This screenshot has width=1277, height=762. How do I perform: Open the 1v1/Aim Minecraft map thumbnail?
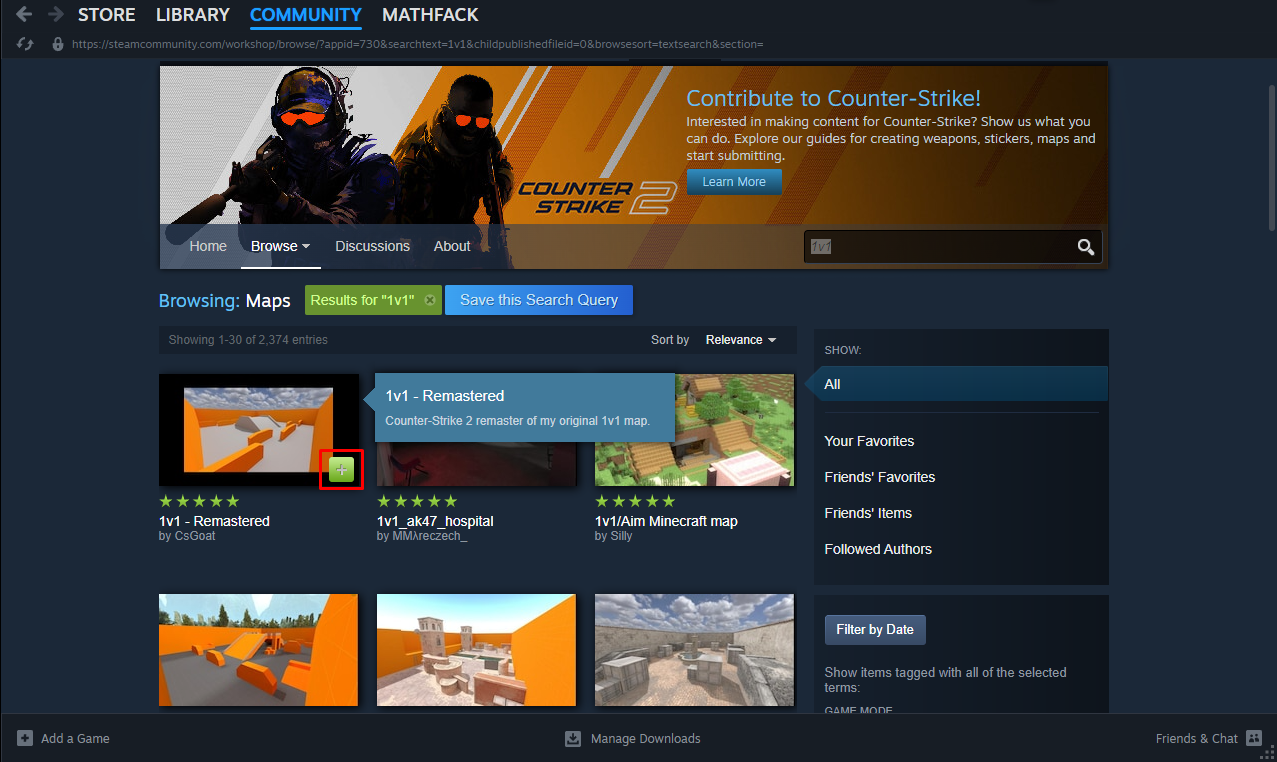[694, 430]
